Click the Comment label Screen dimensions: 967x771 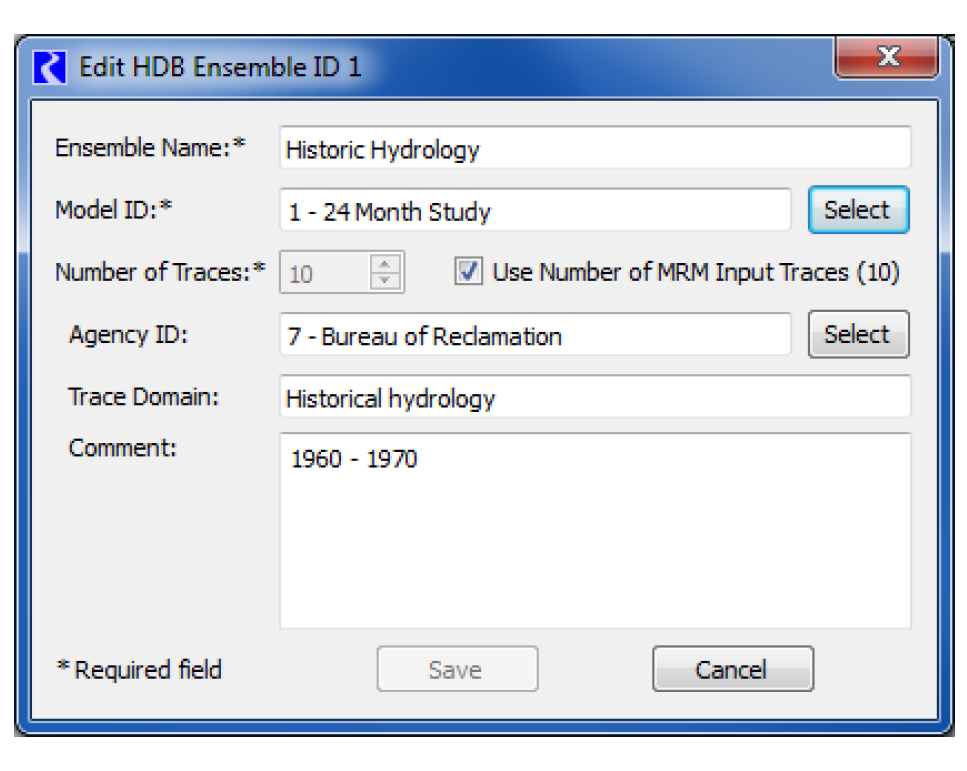122,447
